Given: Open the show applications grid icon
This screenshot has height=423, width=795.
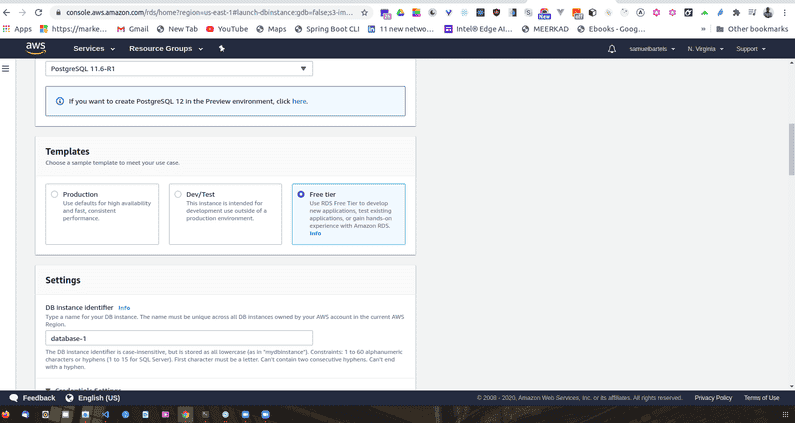Looking at the screenshot, I should pos(785,414).
